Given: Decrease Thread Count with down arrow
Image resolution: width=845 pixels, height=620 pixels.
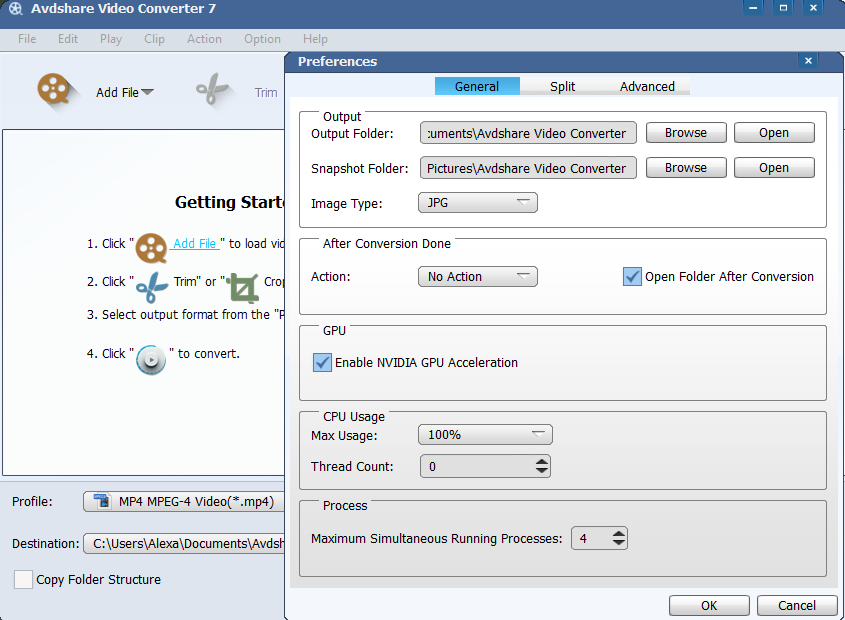Looking at the screenshot, I should tap(542, 471).
